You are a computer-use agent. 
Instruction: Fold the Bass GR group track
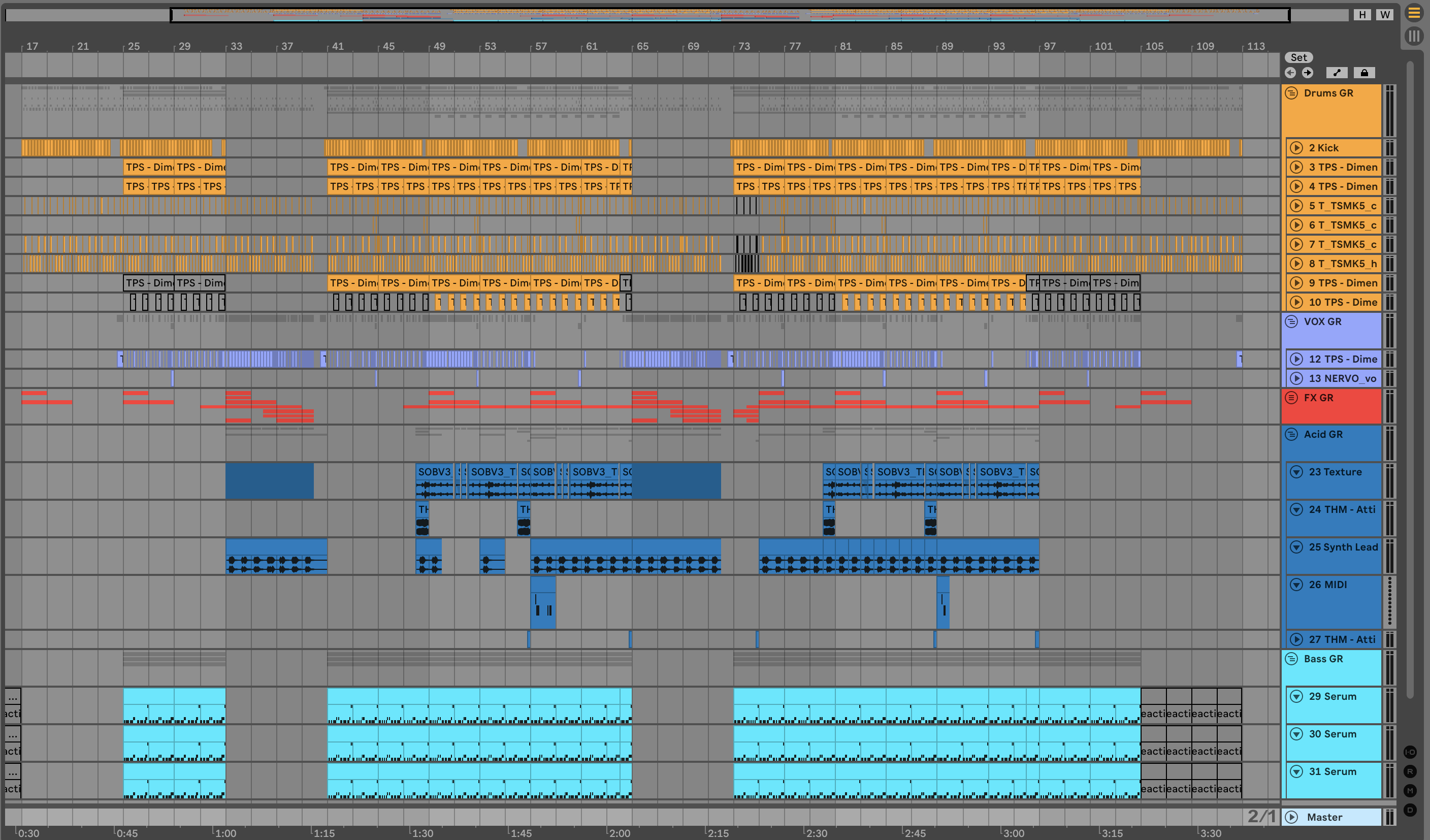pyautogui.click(x=1291, y=659)
